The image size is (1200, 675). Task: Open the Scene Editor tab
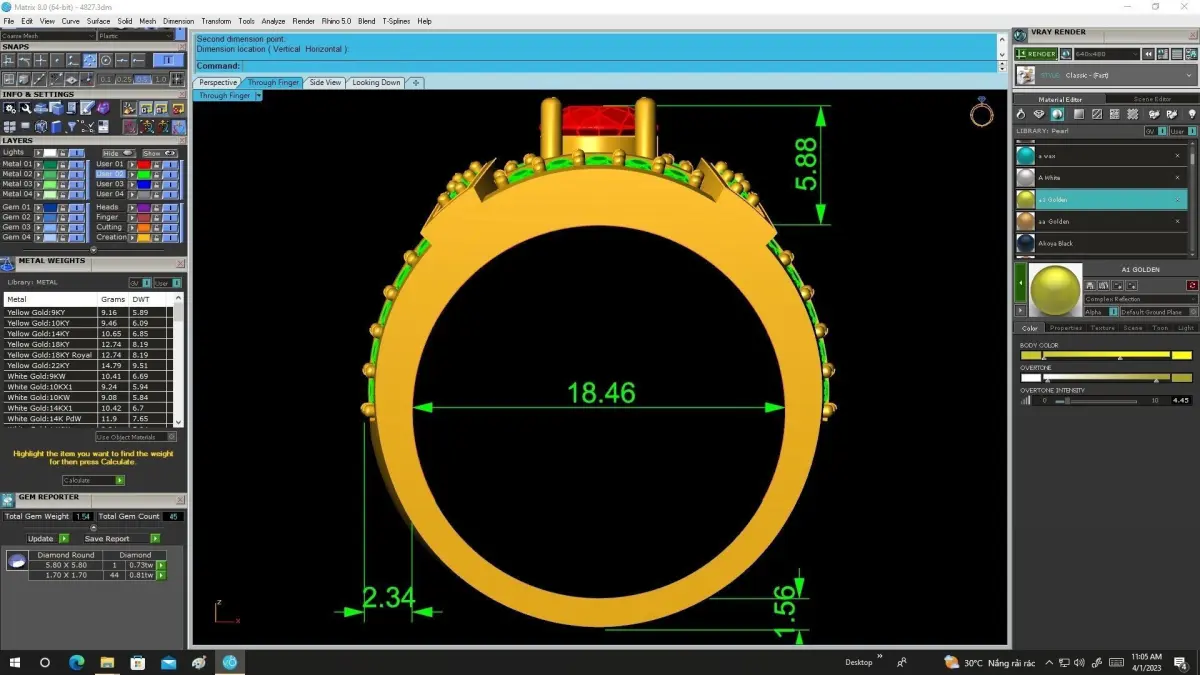point(1152,99)
